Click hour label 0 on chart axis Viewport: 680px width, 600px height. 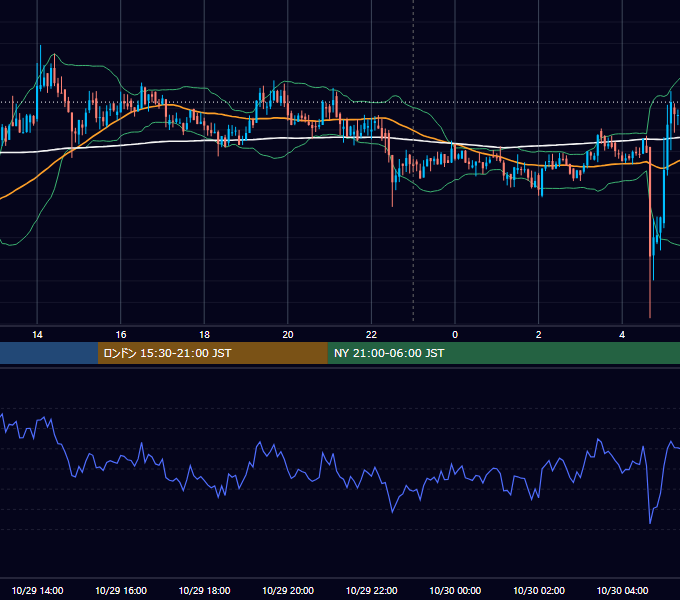point(455,335)
